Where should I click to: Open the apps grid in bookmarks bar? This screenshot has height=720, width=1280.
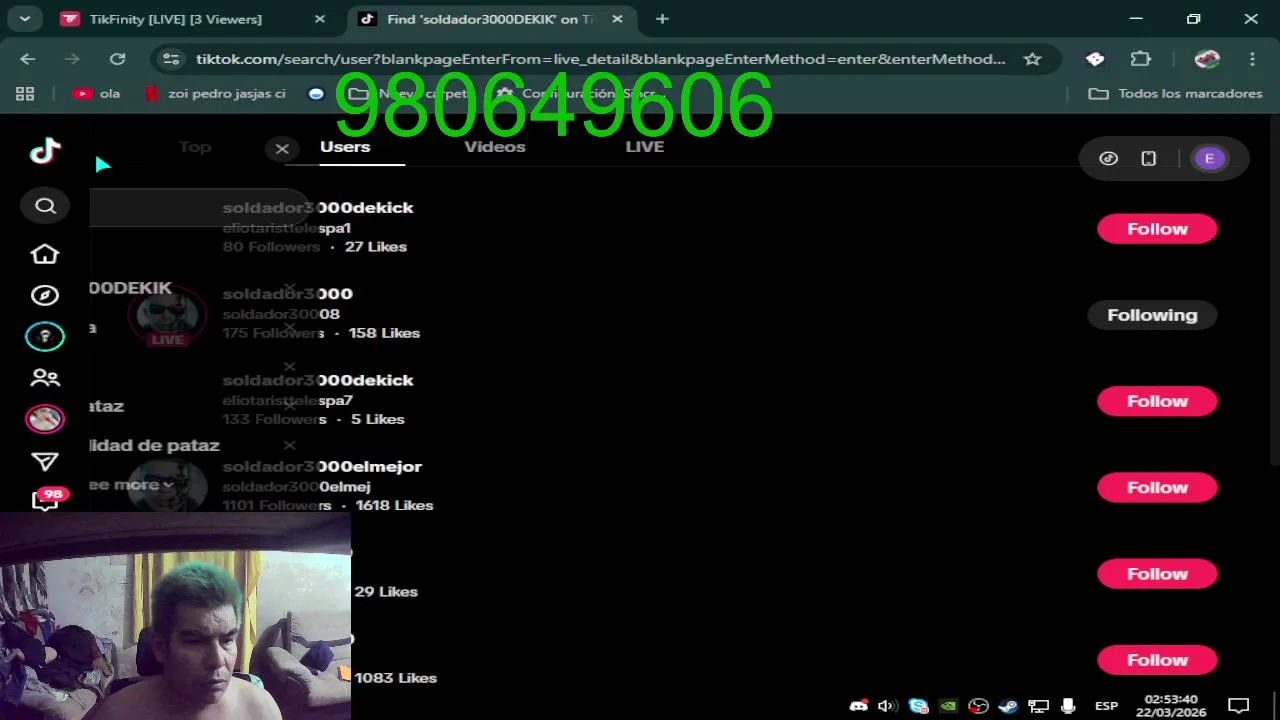pyautogui.click(x=25, y=93)
